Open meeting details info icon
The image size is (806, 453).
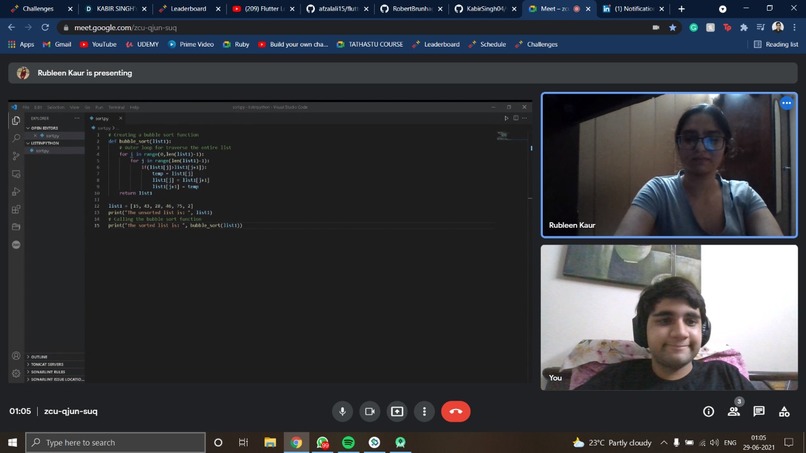tap(708, 411)
